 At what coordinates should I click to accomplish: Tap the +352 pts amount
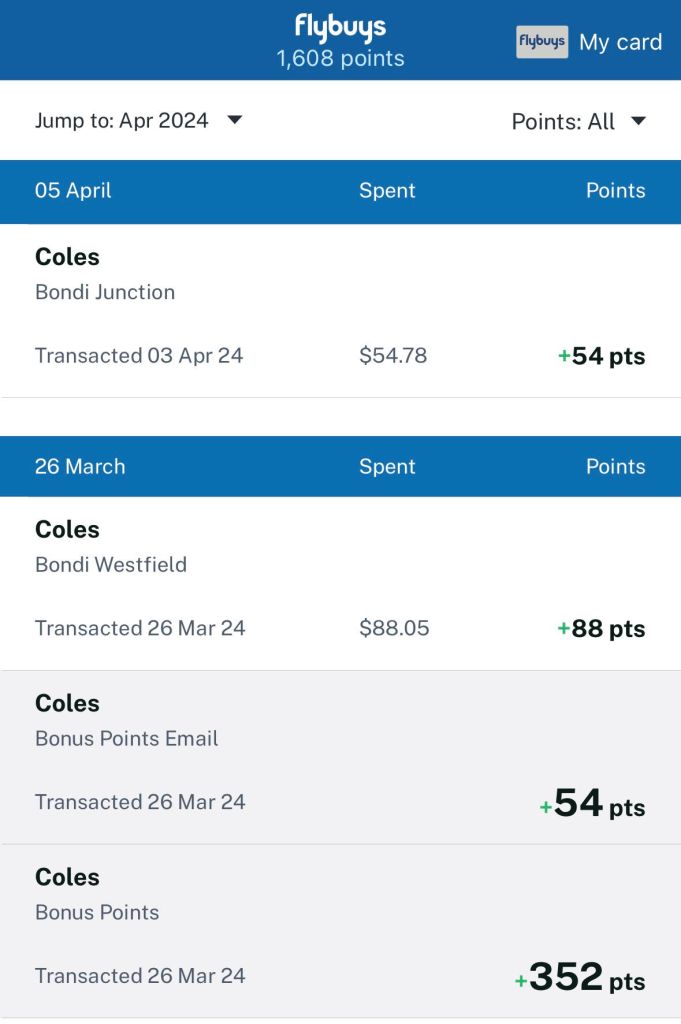(x=580, y=978)
